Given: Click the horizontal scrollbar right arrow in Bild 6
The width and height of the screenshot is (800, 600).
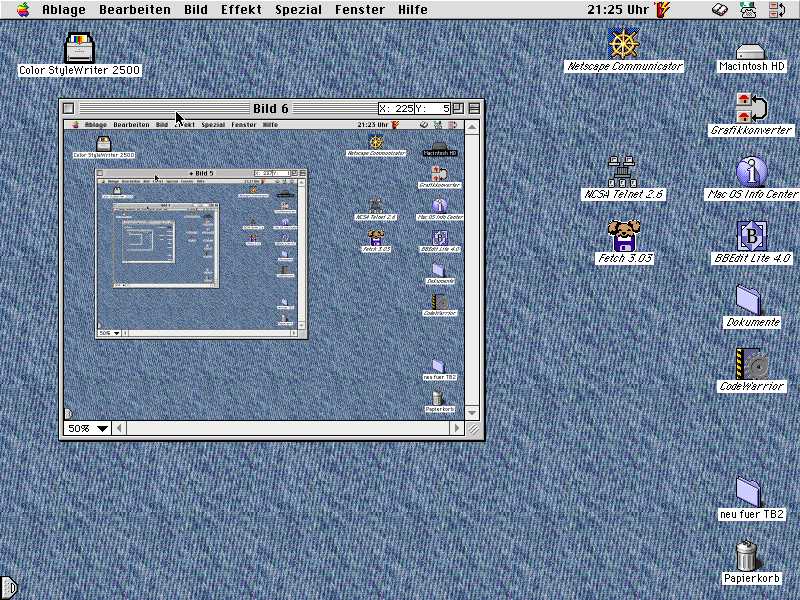Looking at the screenshot, I should (458, 428).
